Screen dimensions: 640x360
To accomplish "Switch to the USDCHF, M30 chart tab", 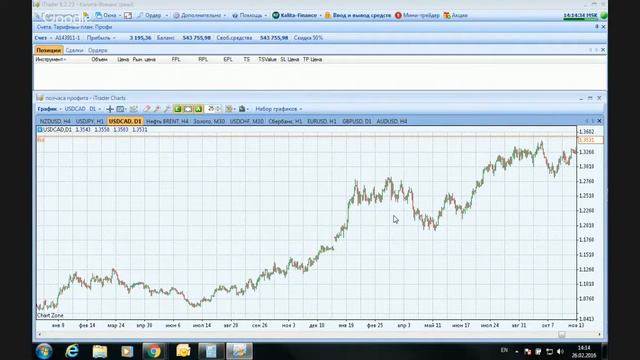I will [x=247, y=121].
